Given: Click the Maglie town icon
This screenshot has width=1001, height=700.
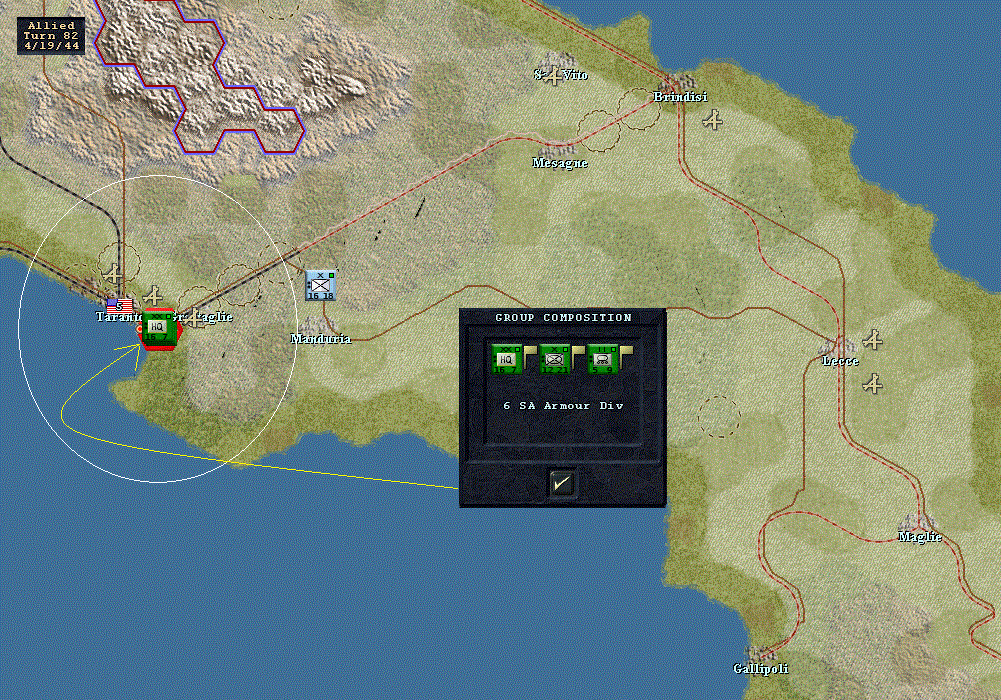Looking at the screenshot, I should (919, 522).
